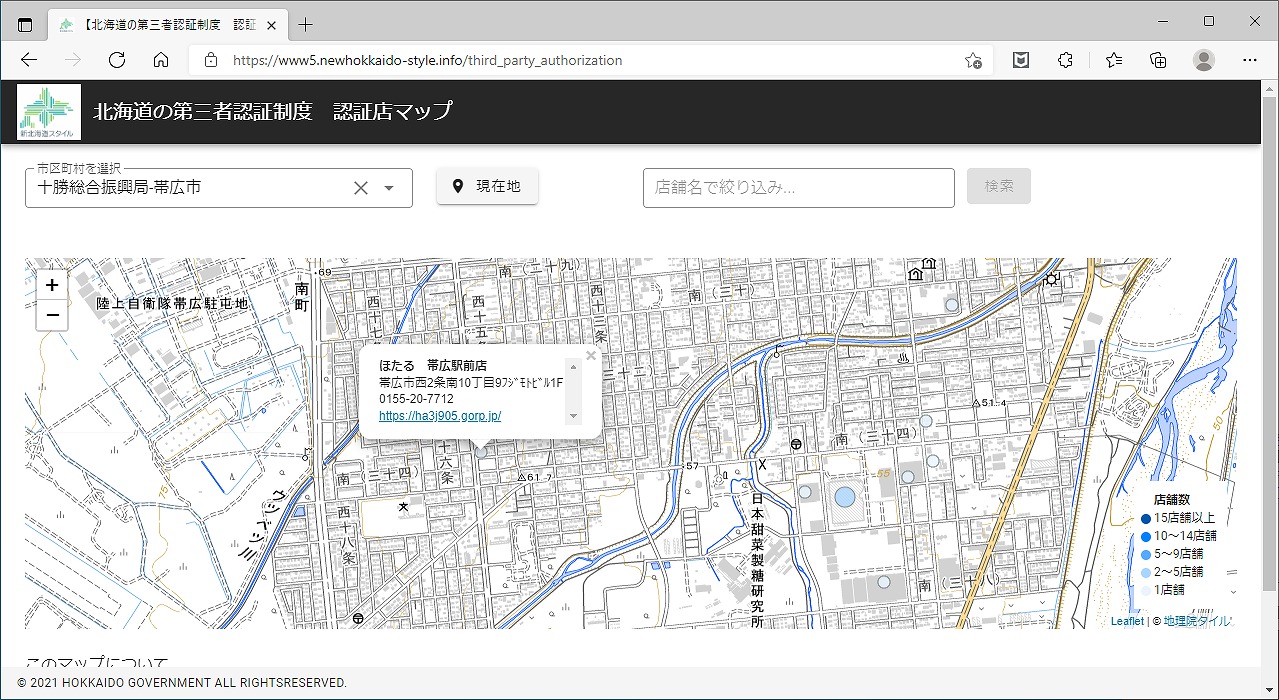
Task: Go back to previous page
Action: click(x=29, y=60)
